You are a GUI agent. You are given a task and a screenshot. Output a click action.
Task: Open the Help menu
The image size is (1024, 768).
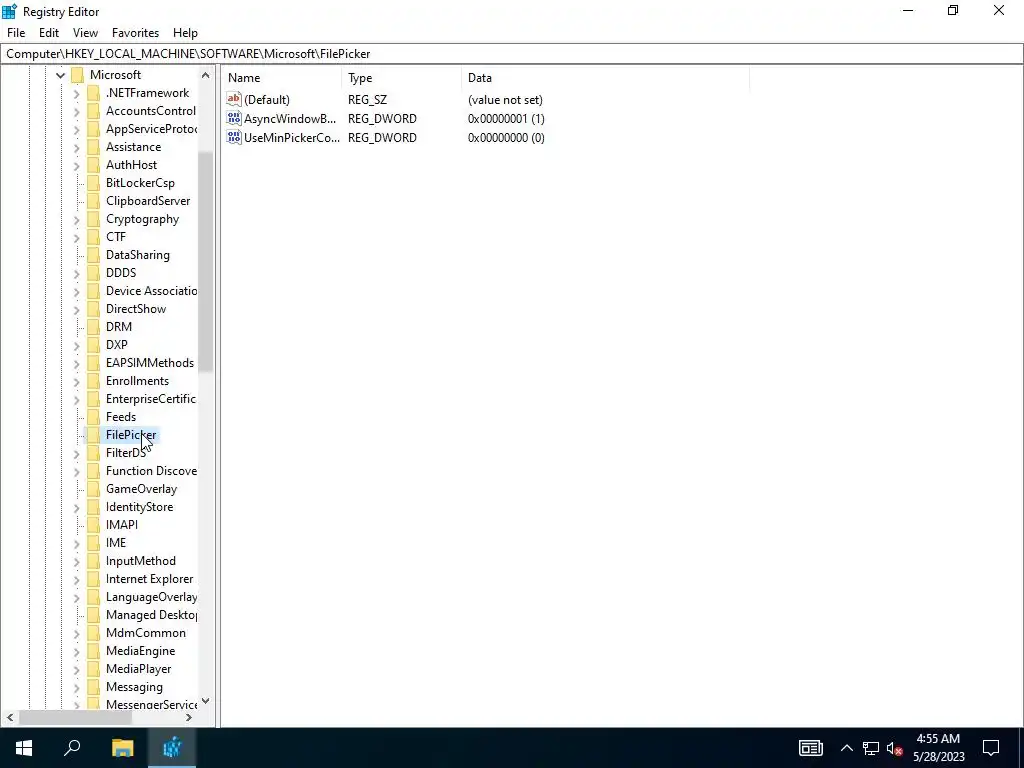[185, 33]
